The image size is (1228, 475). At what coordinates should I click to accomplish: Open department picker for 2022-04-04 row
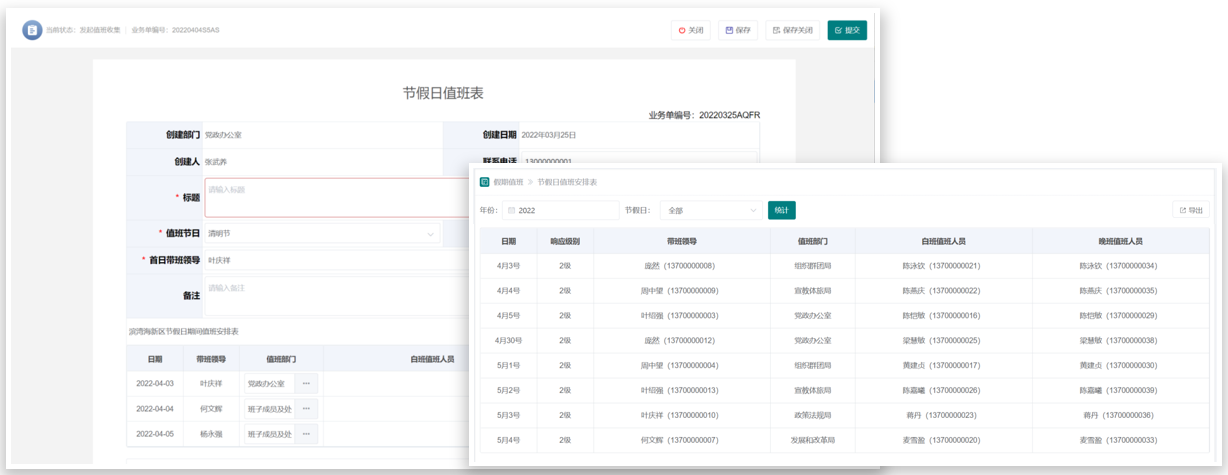[x=306, y=408]
